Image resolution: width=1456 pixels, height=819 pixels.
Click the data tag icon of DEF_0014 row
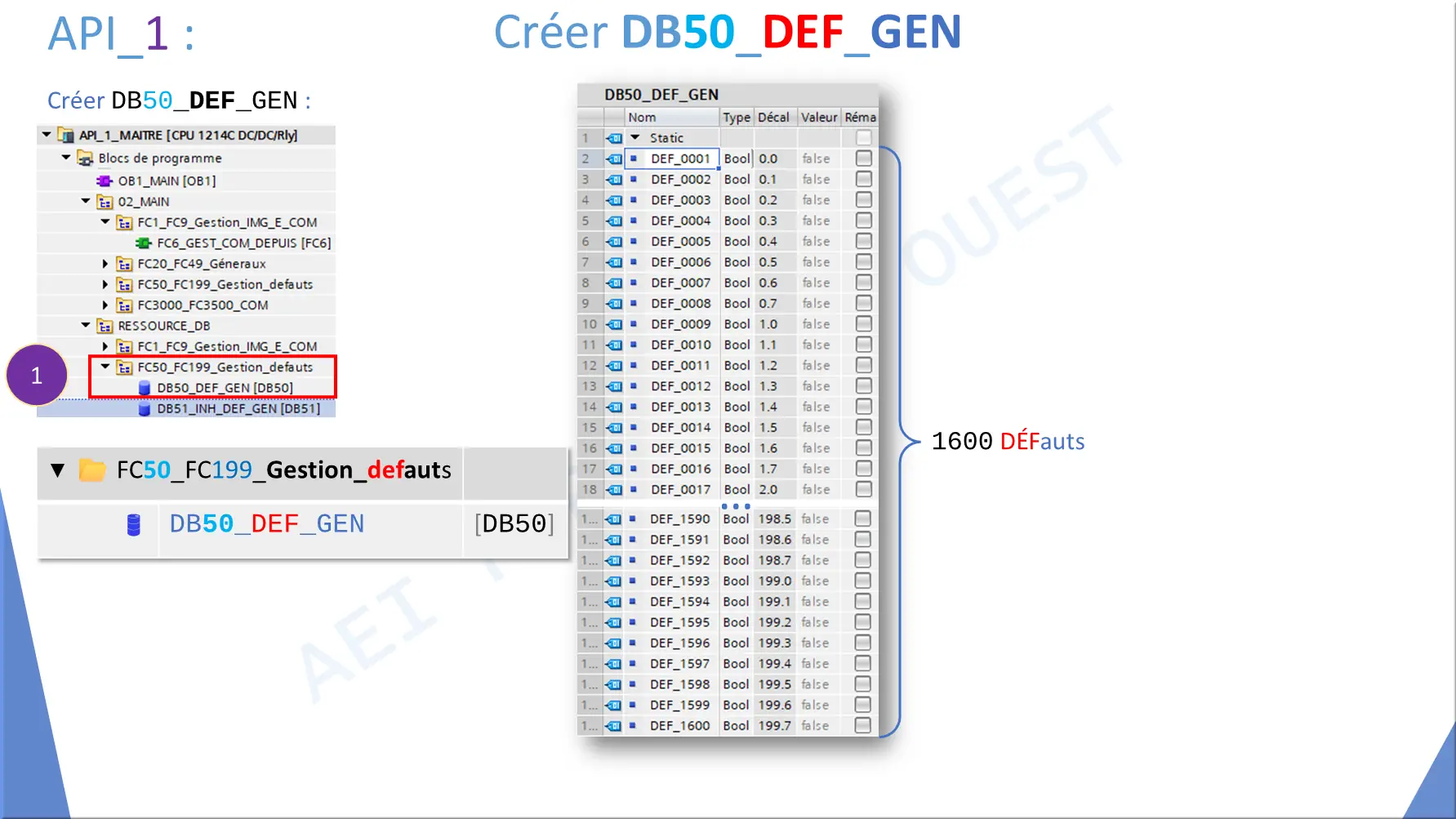[614, 428]
